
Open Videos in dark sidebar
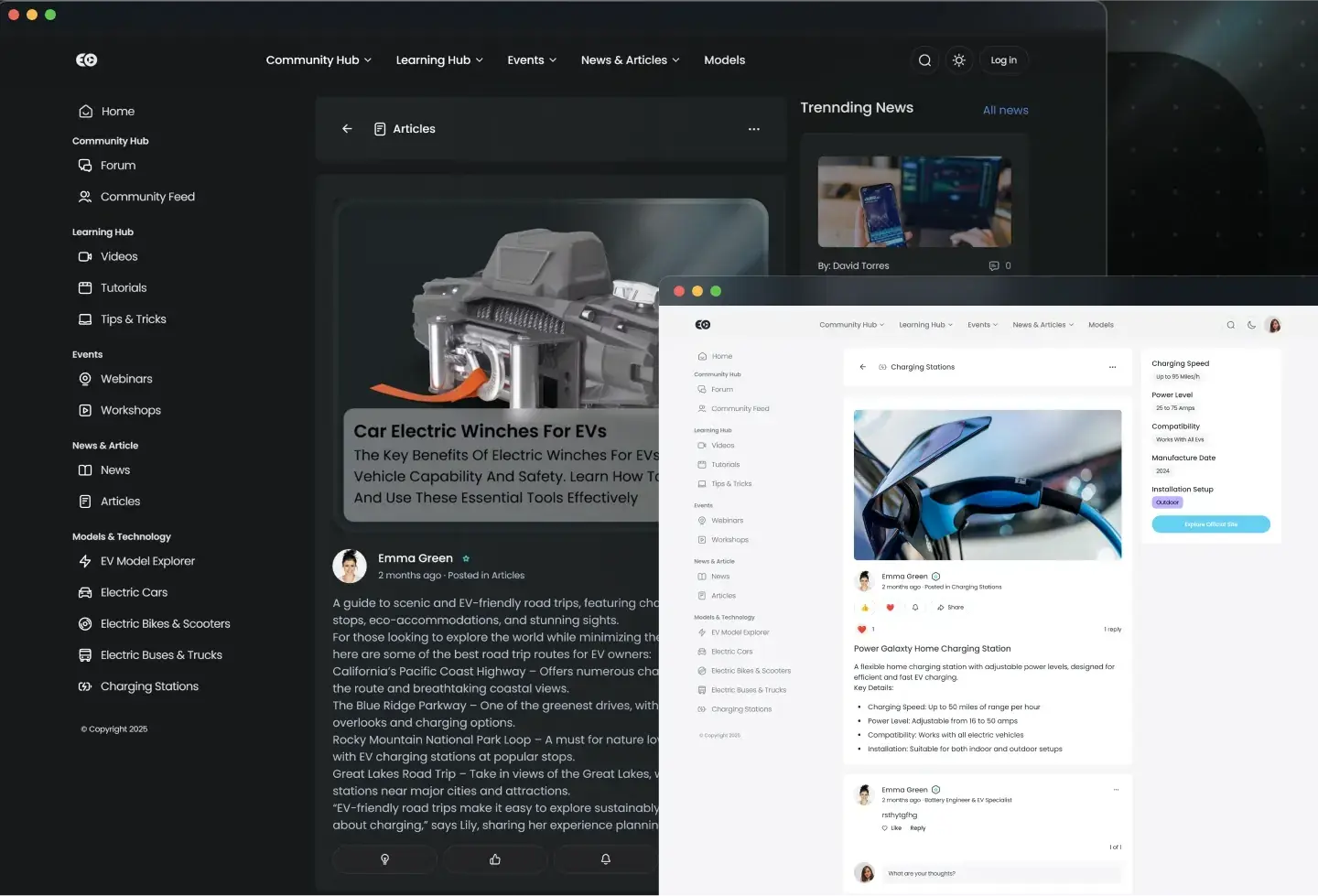pyautogui.click(x=108, y=257)
